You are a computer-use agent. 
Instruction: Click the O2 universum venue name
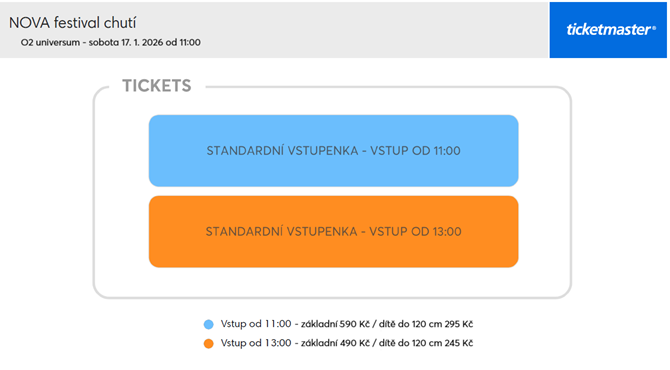click(x=50, y=42)
